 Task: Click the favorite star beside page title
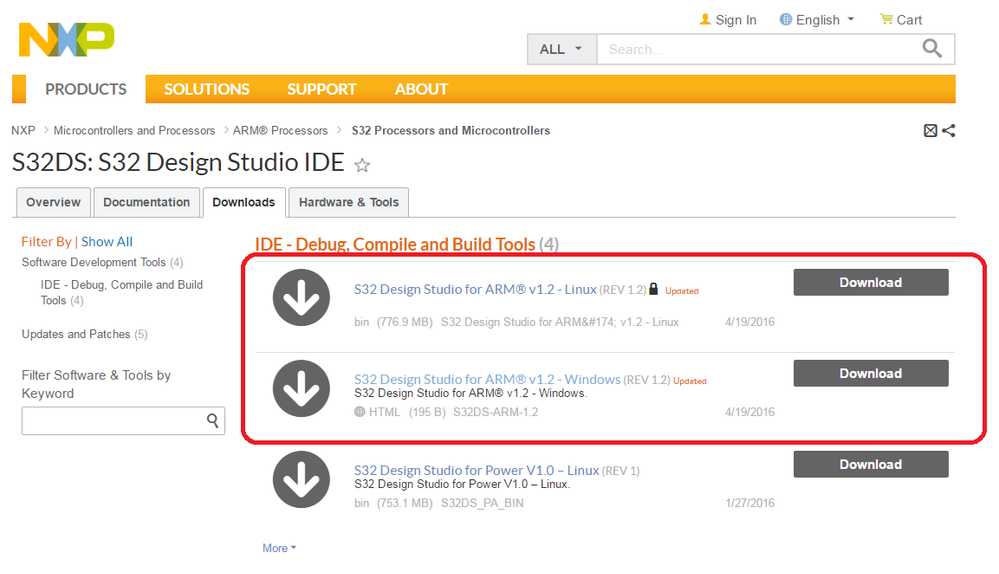click(x=362, y=166)
